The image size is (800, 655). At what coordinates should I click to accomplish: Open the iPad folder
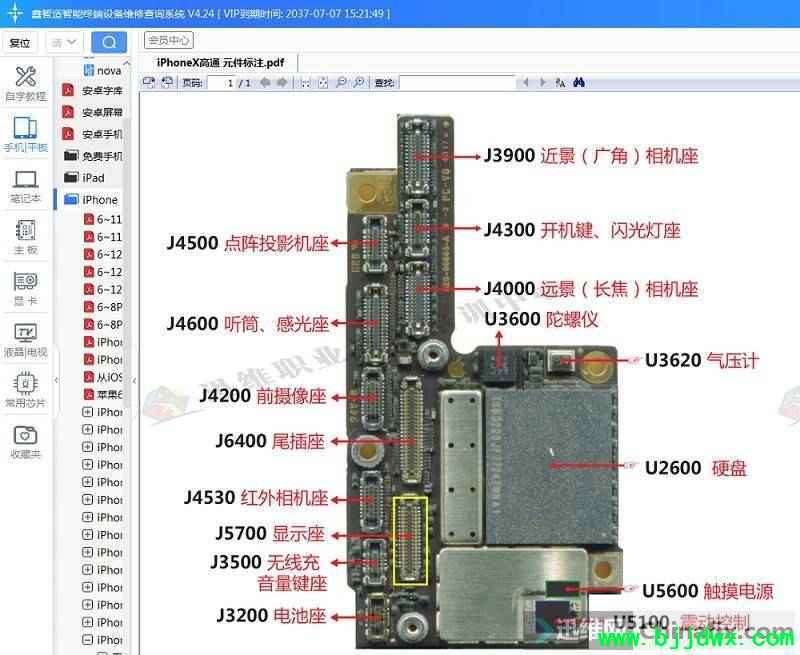84,178
